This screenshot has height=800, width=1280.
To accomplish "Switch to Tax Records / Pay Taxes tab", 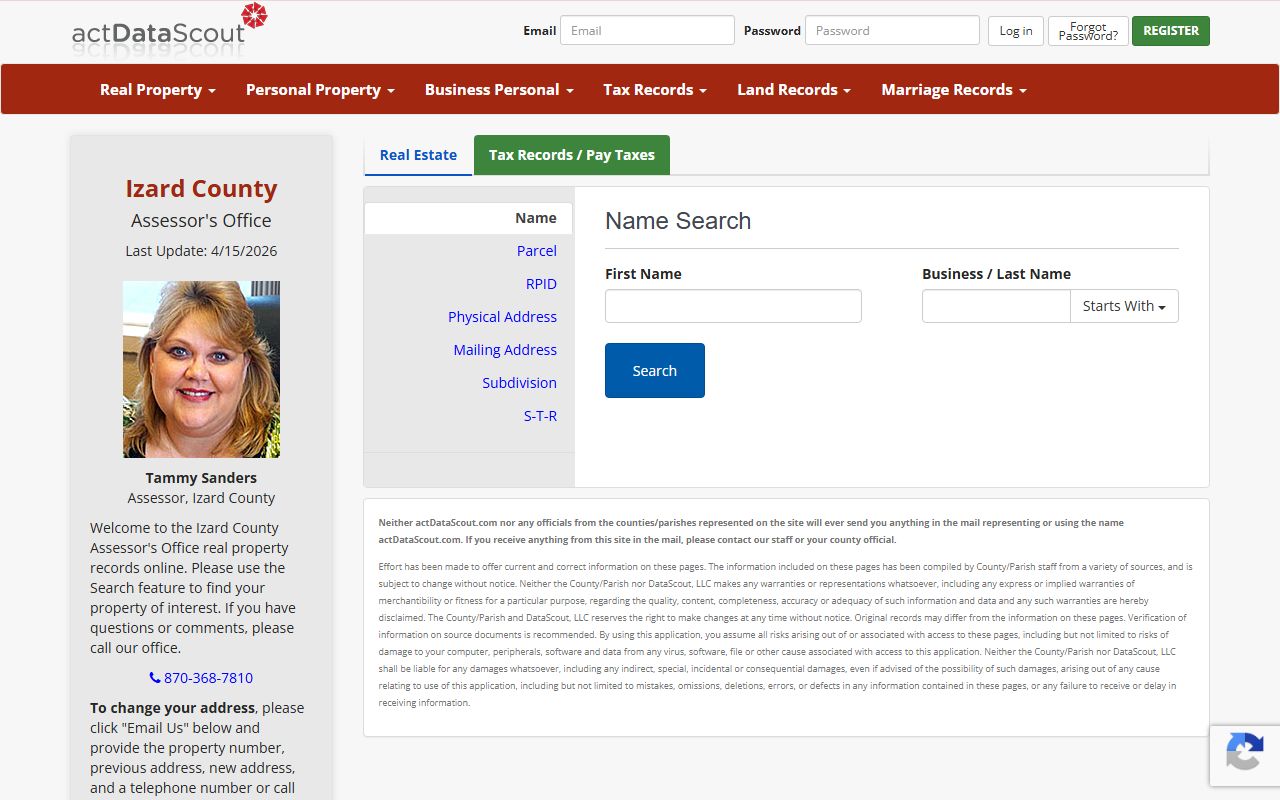I will (x=572, y=155).
